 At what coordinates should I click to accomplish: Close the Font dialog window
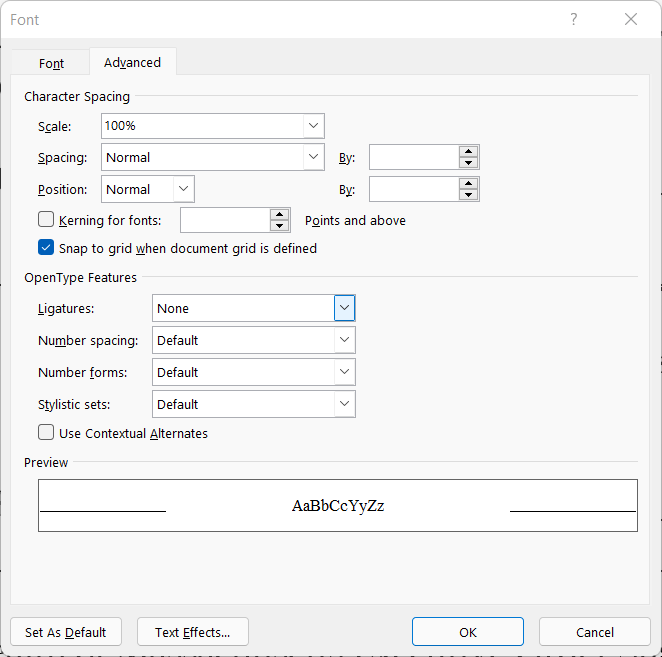click(631, 19)
